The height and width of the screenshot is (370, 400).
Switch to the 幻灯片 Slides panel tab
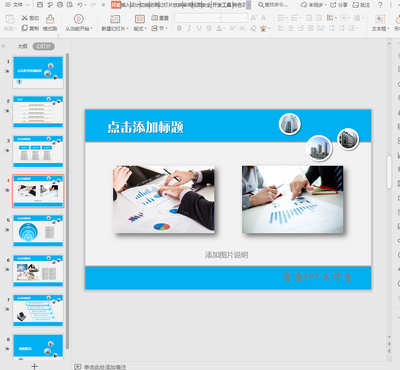(x=43, y=46)
